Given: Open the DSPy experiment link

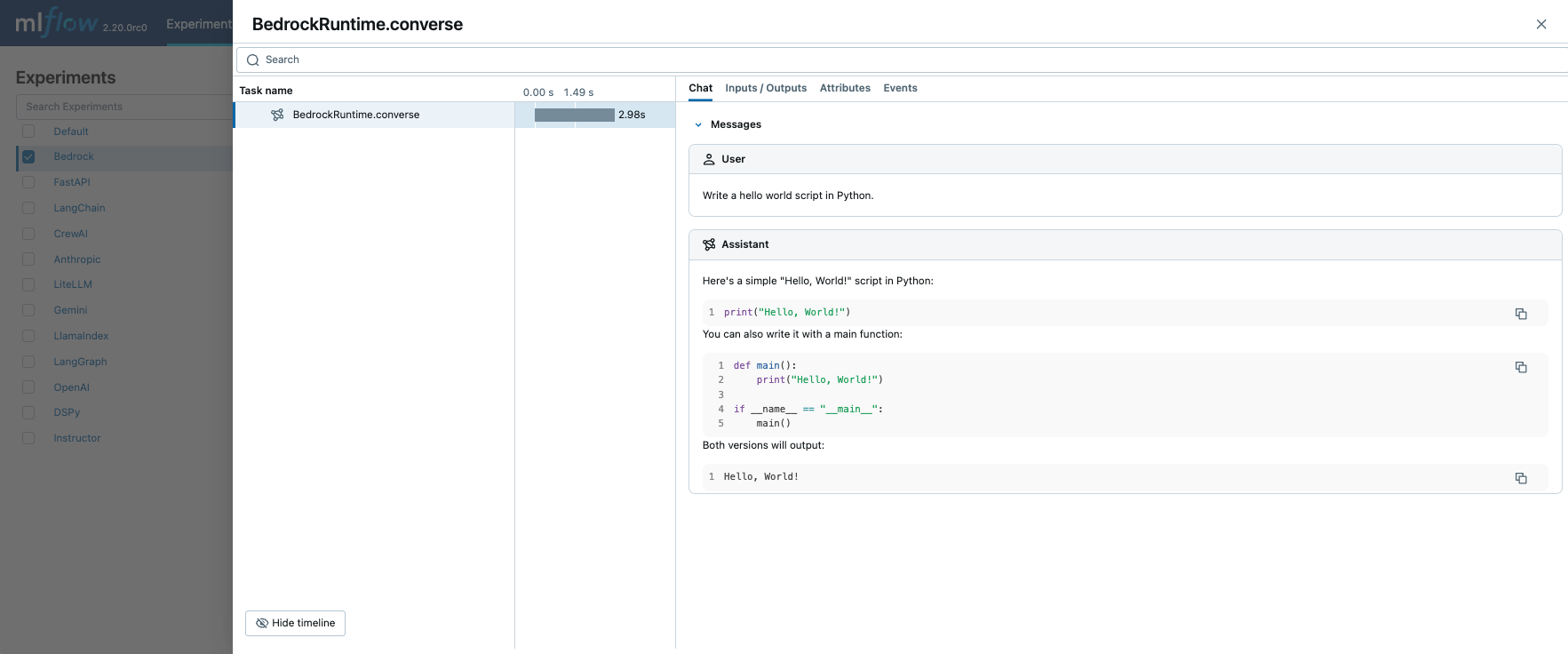Looking at the screenshot, I should (x=67, y=412).
